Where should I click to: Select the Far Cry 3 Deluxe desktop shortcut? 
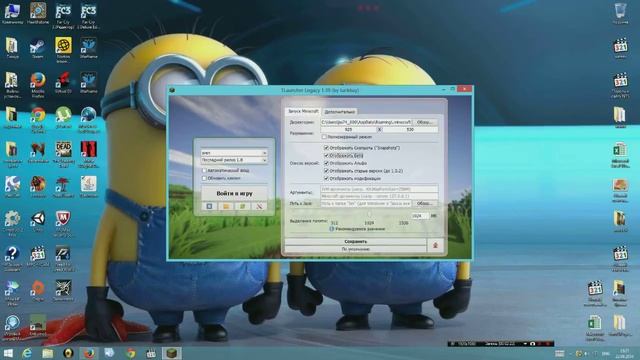(x=88, y=16)
